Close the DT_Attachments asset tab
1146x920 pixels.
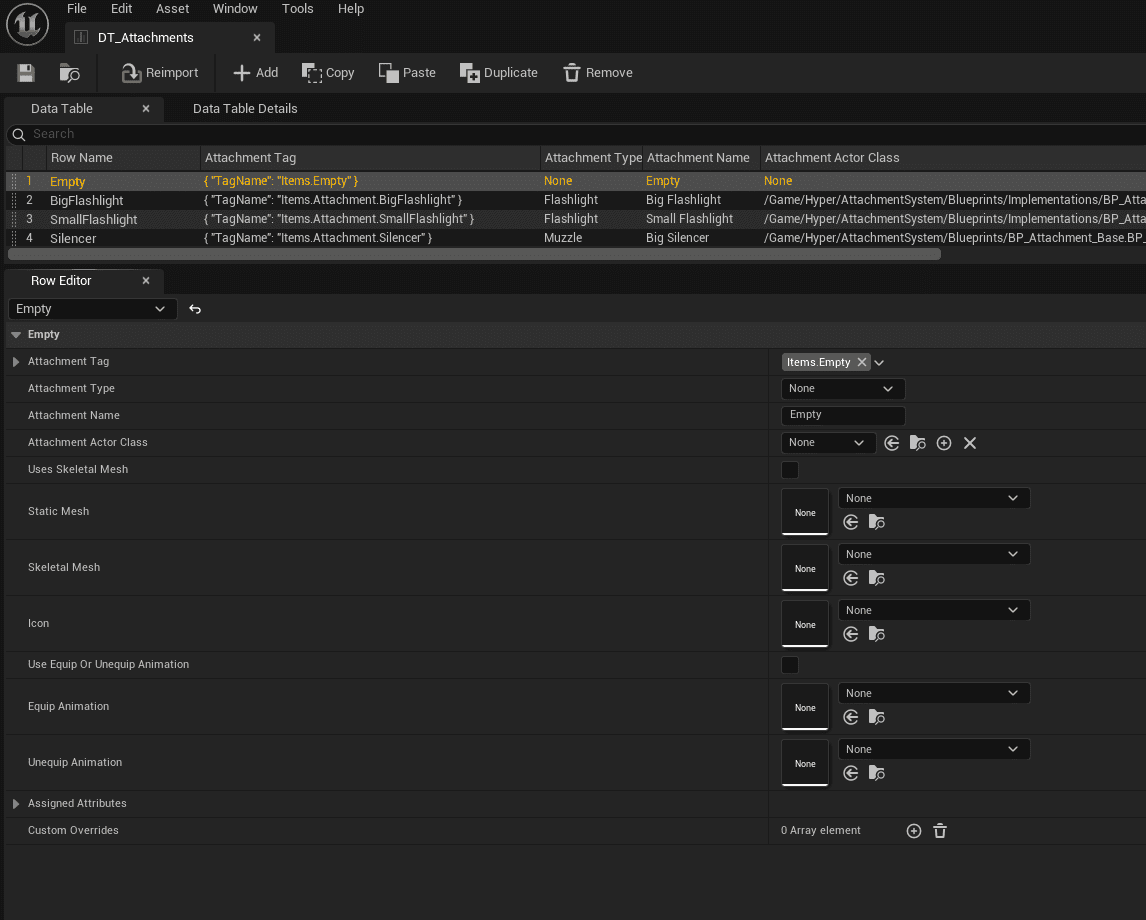coord(257,38)
